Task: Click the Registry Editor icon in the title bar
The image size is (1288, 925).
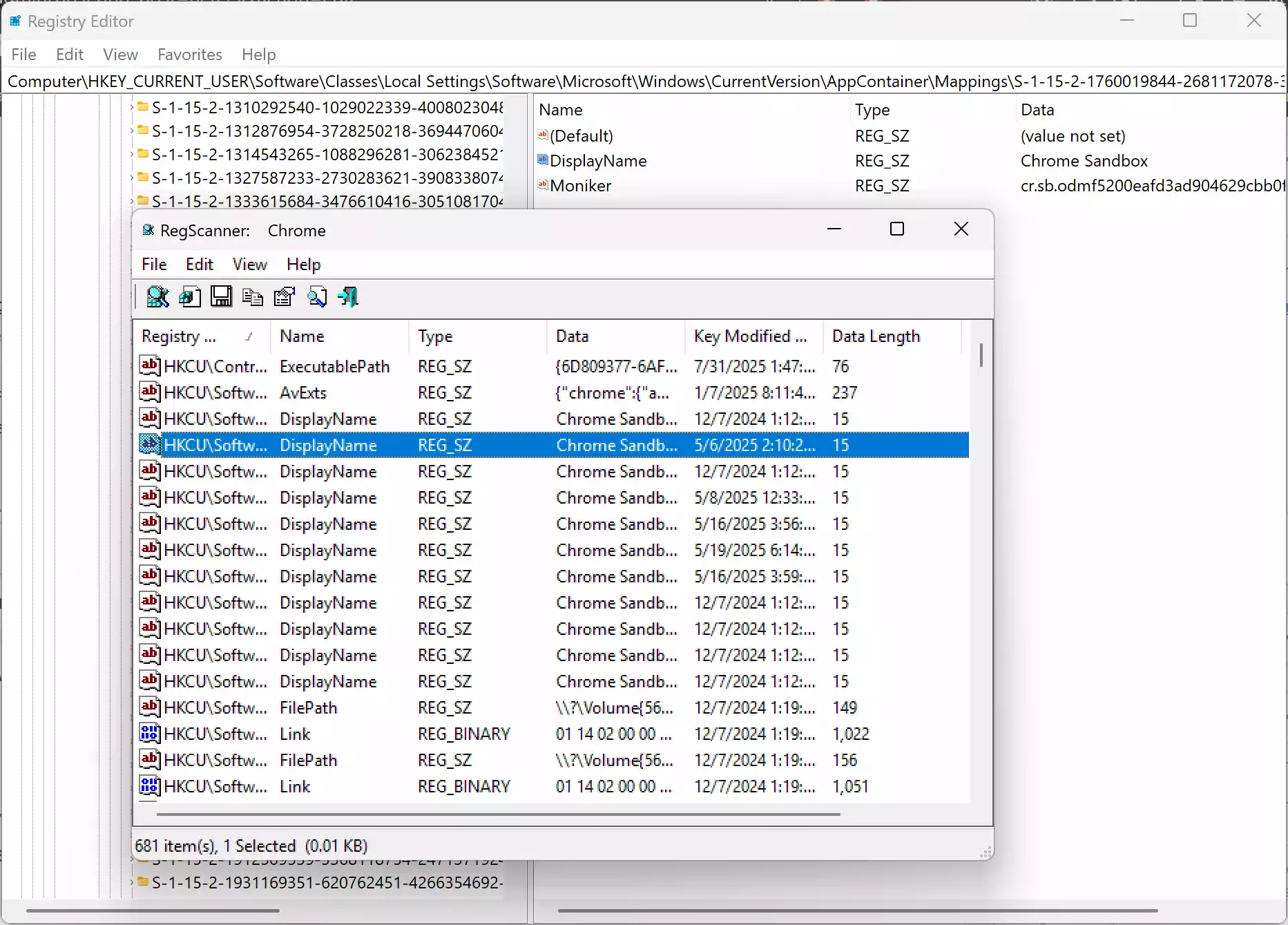Action: click(14, 21)
